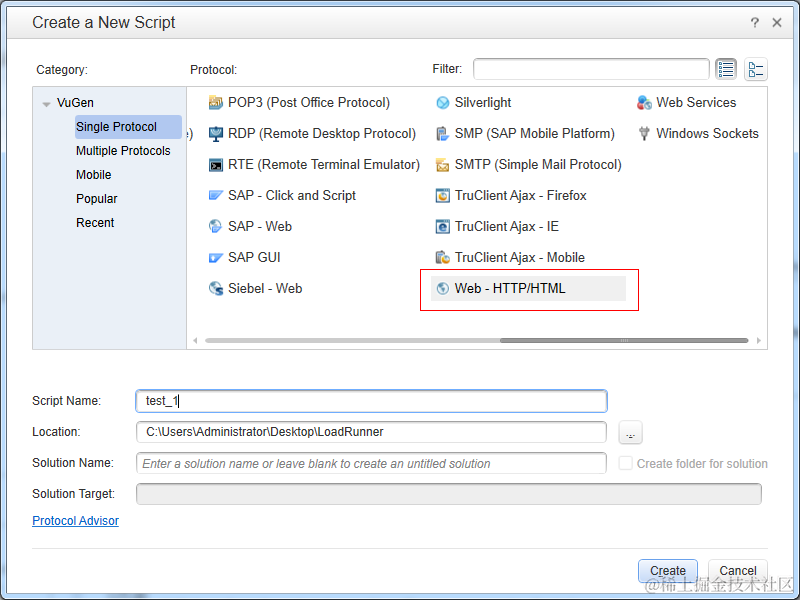Select 'SAP GUI' protocol text

pyautogui.click(x=254, y=258)
